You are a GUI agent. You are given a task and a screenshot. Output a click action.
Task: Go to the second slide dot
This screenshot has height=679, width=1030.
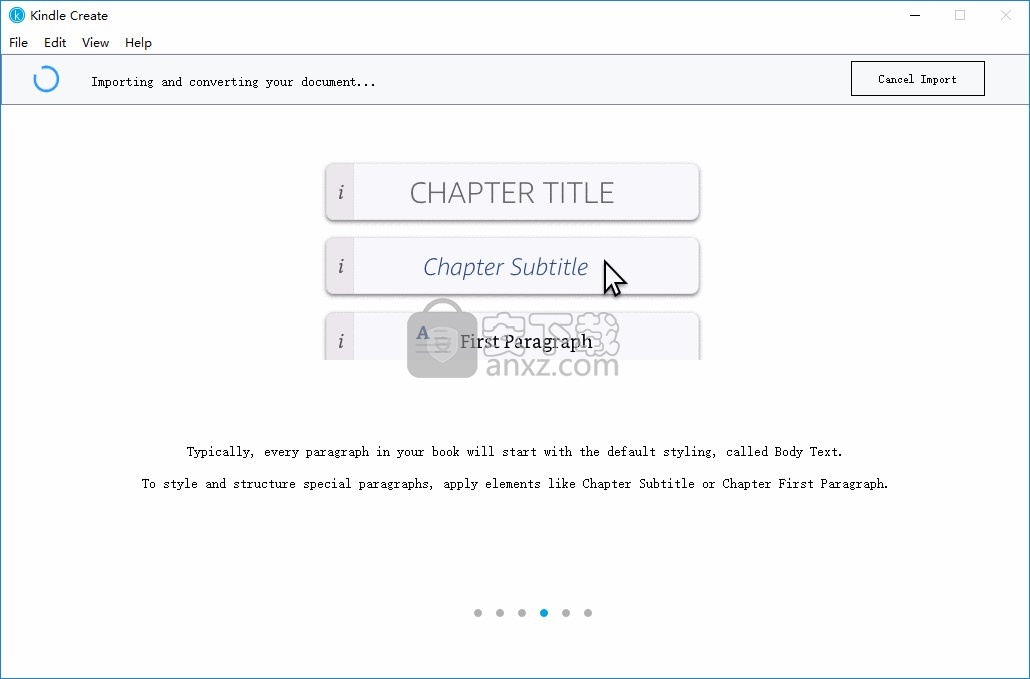500,613
